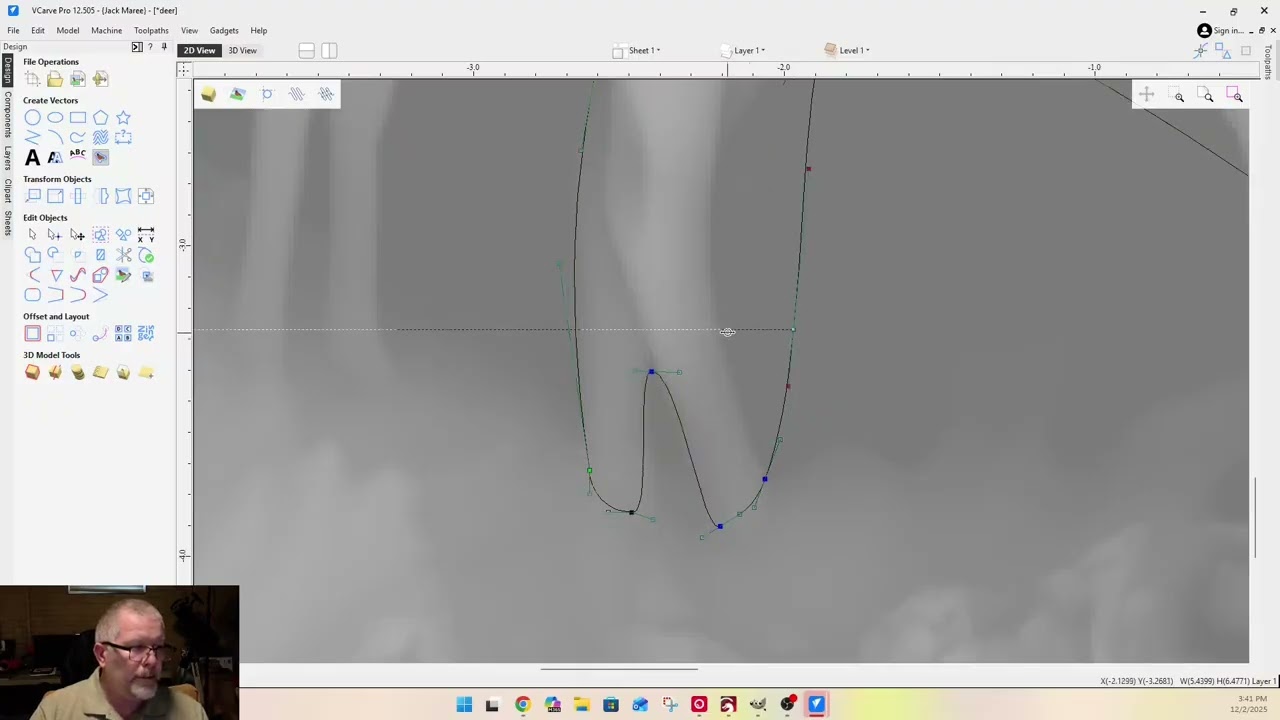Select the Draw Rectangle tool
The image size is (1280, 720).
click(x=78, y=118)
